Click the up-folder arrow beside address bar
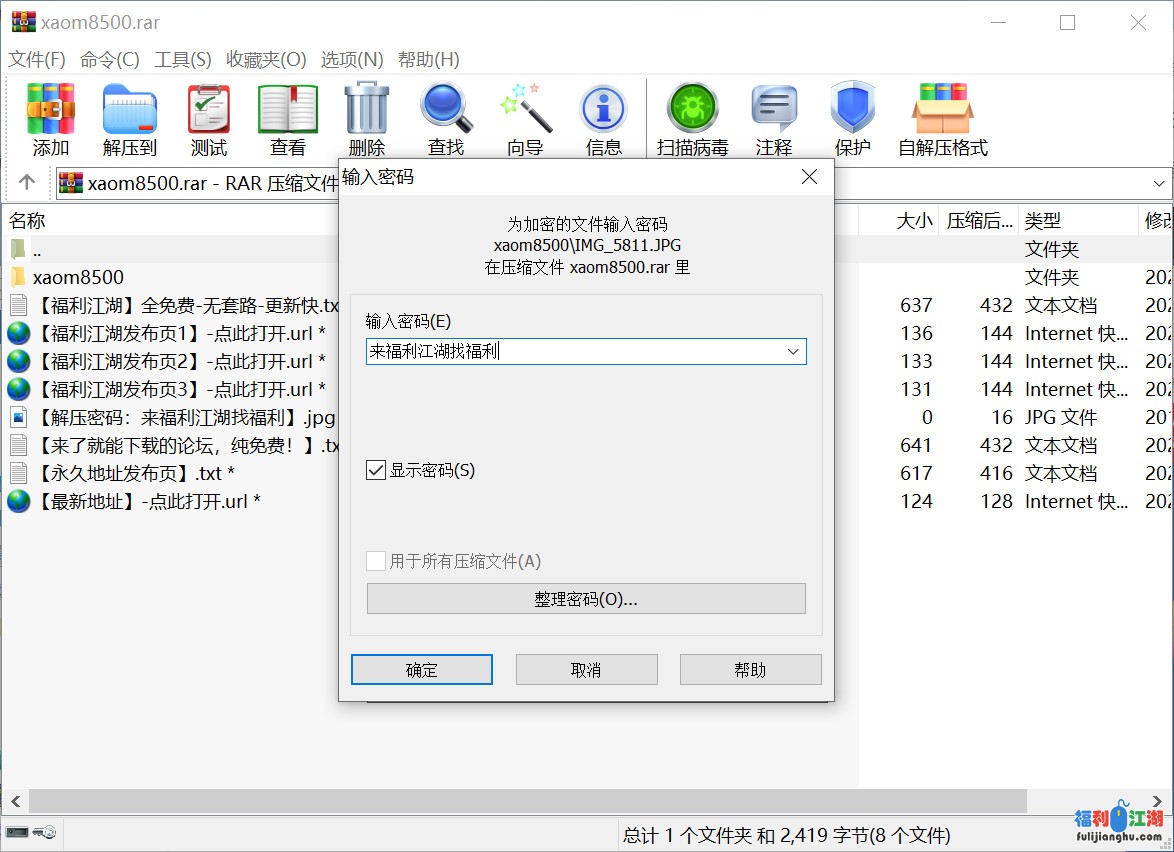This screenshot has width=1174, height=852. [x=27, y=182]
